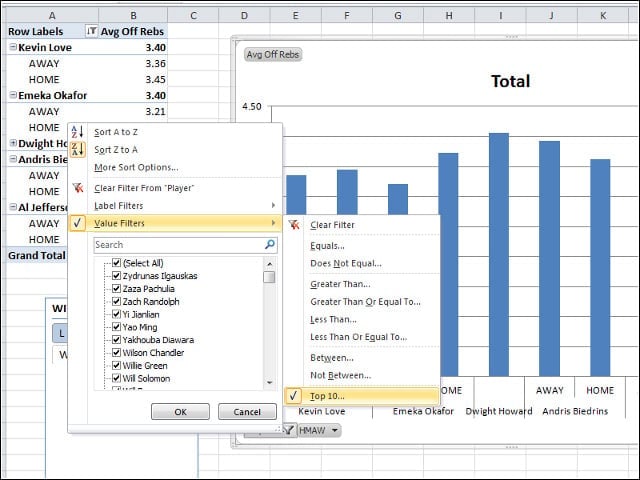This screenshot has width=640, height=480.
Task: Click the Avg Off Rebs chart field button
Action: (273, 54)
